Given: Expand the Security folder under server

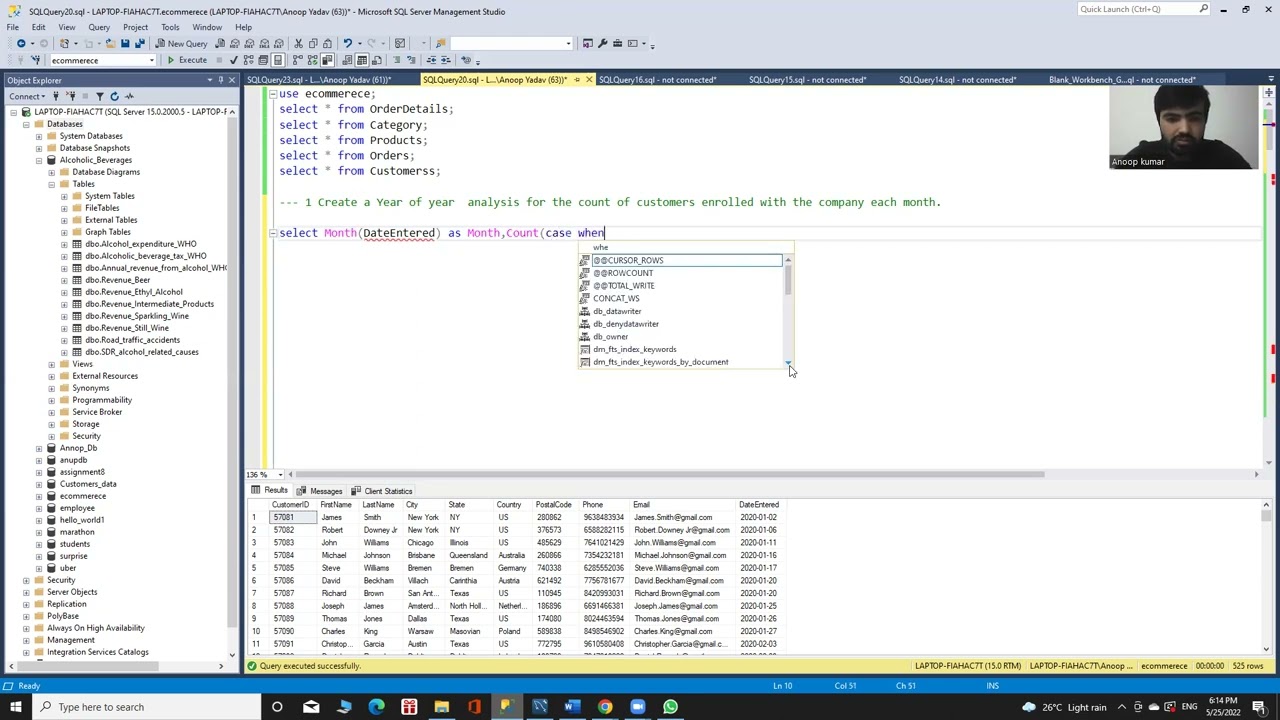Looking at the screenshot, I should 26,580.
